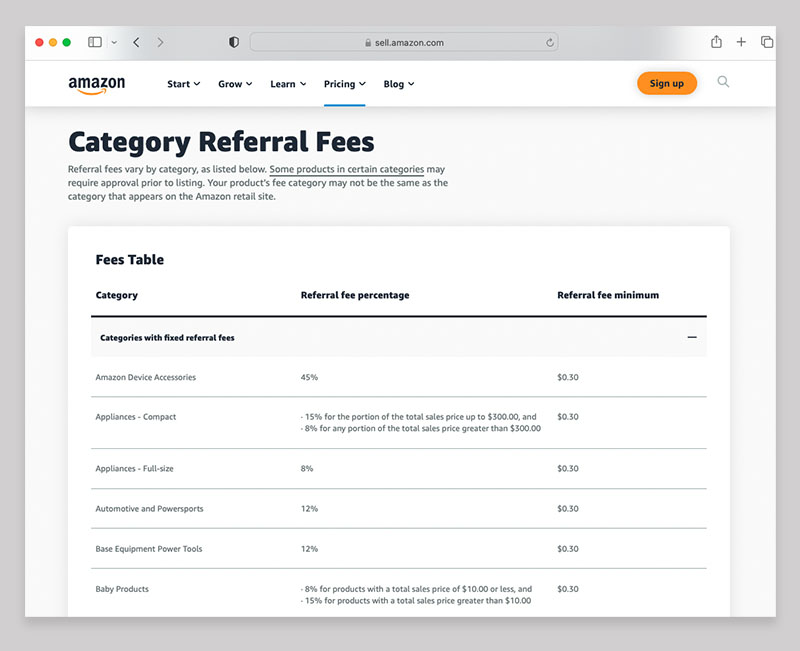Click 'Base Equipment Power Tools' category

[149, 549]
